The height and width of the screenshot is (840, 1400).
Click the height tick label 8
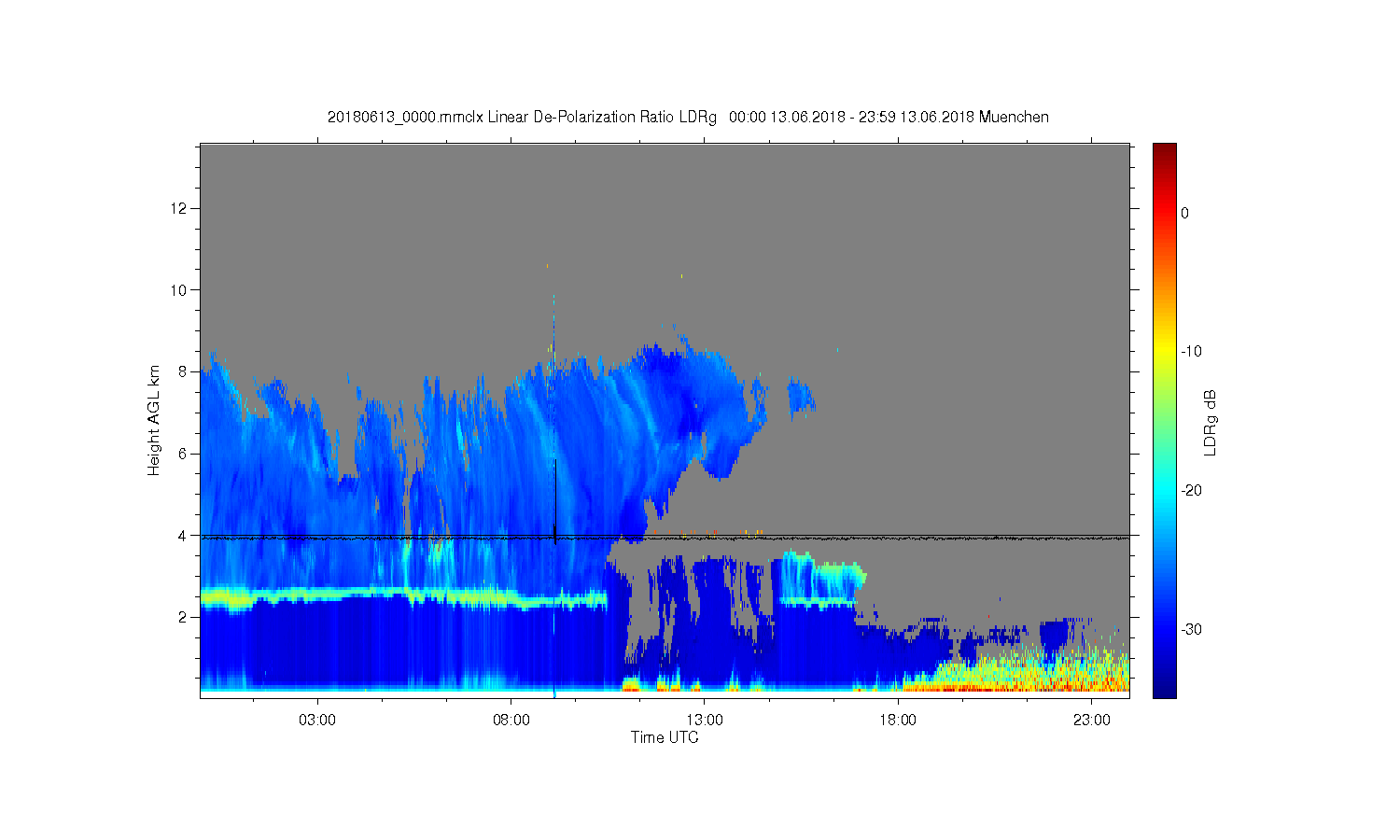184,371
